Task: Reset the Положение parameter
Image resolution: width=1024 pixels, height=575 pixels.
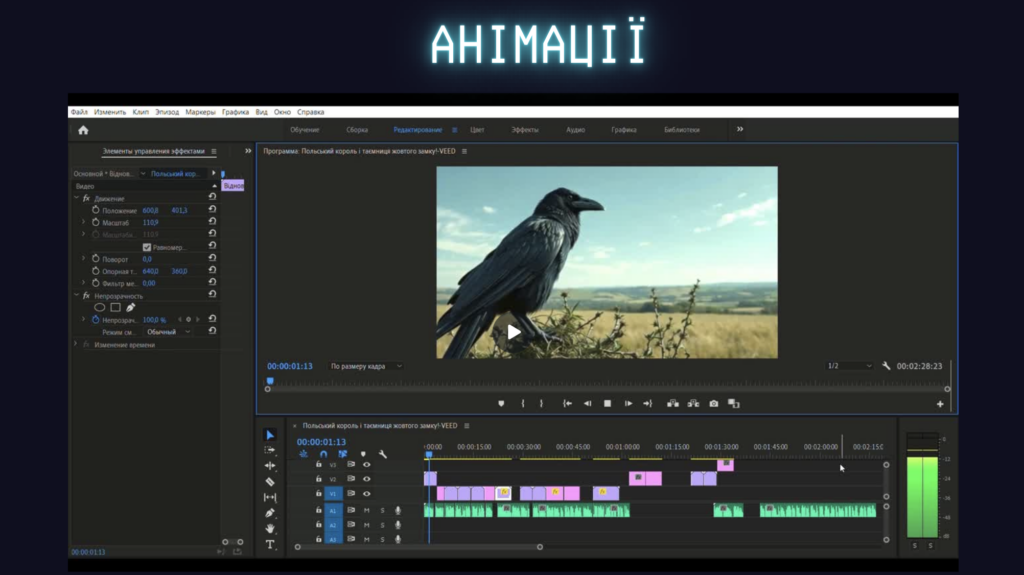Action: click(212, 210)
